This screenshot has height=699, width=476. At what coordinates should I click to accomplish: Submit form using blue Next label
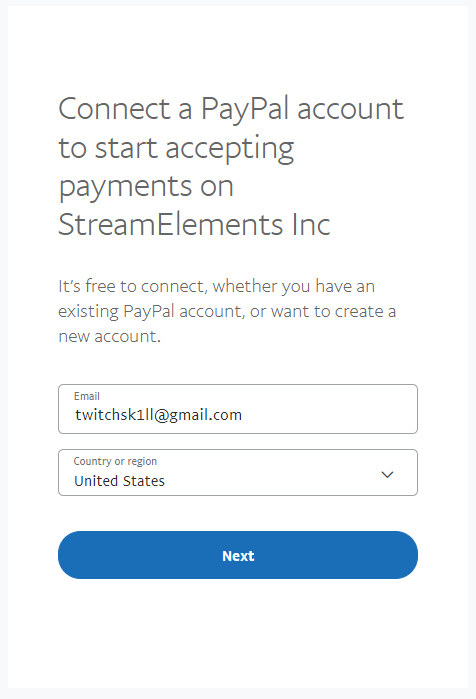click(x=238, y=556)
